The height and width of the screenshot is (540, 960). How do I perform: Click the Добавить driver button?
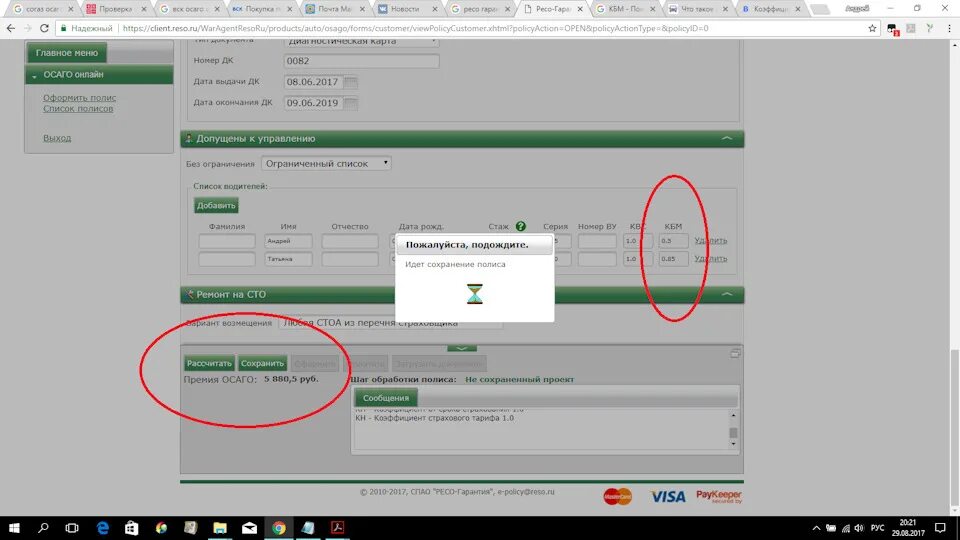pos(216,205)
